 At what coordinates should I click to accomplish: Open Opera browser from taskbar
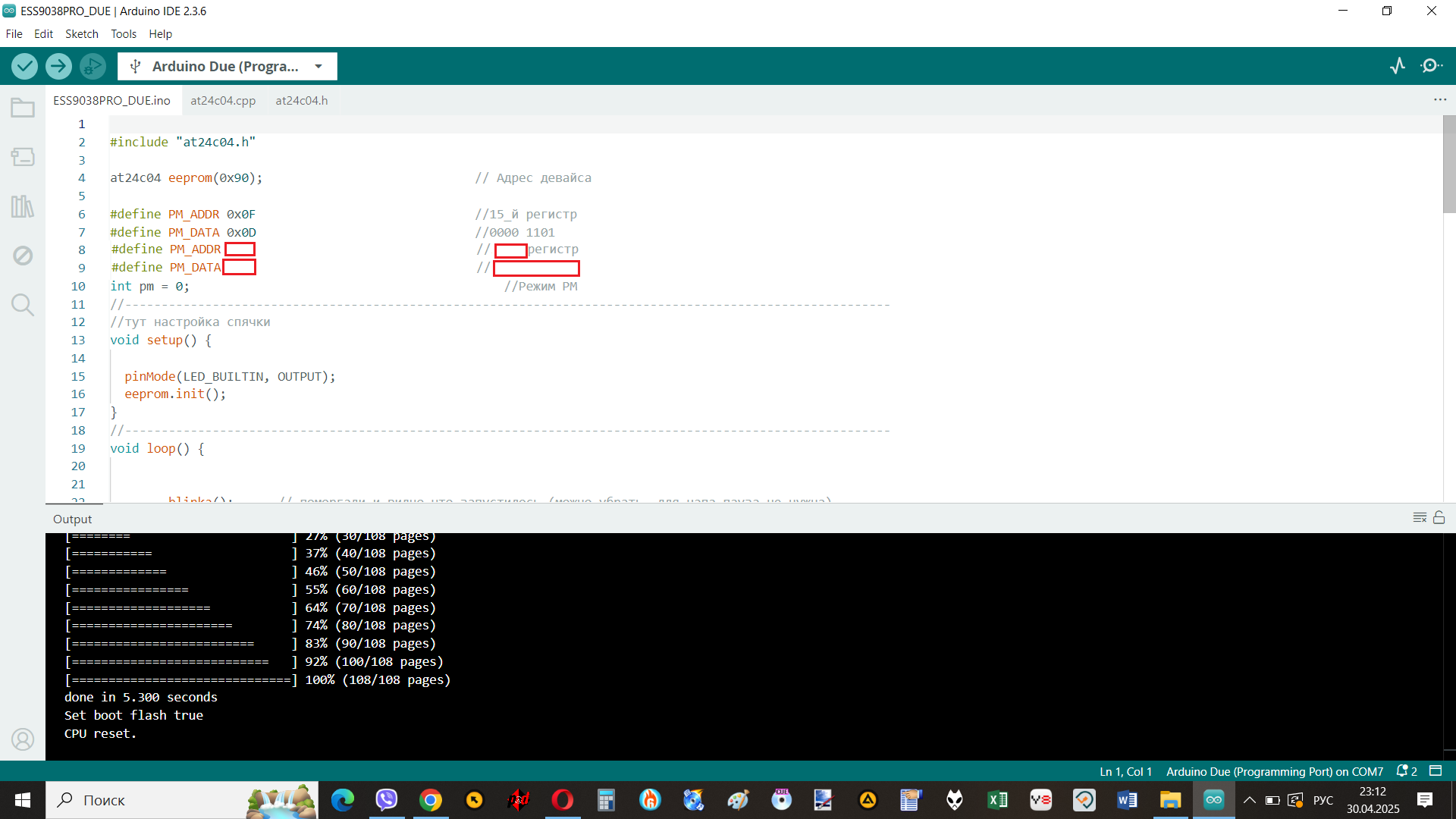(x=563, y=800)
